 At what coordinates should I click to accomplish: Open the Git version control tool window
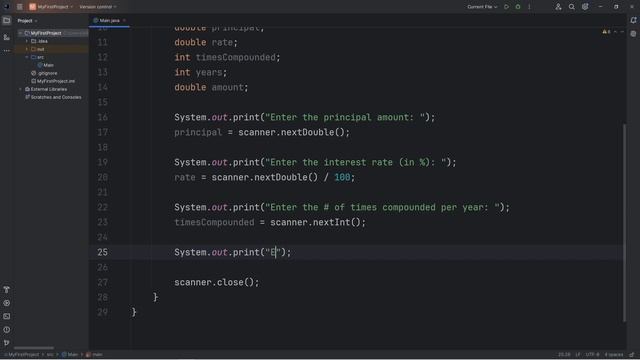pos(7,343)
